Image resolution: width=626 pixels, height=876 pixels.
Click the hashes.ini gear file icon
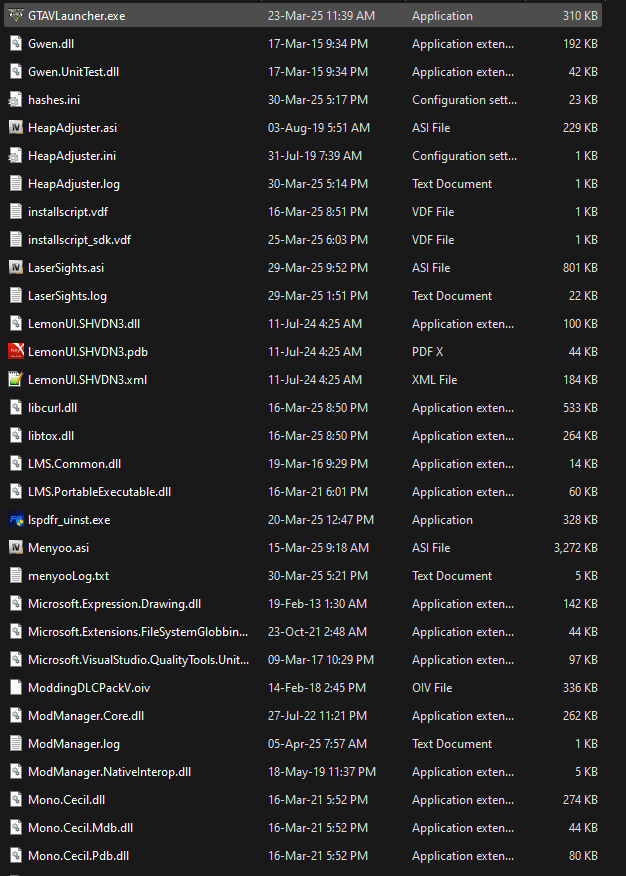[x=15, y=99]
